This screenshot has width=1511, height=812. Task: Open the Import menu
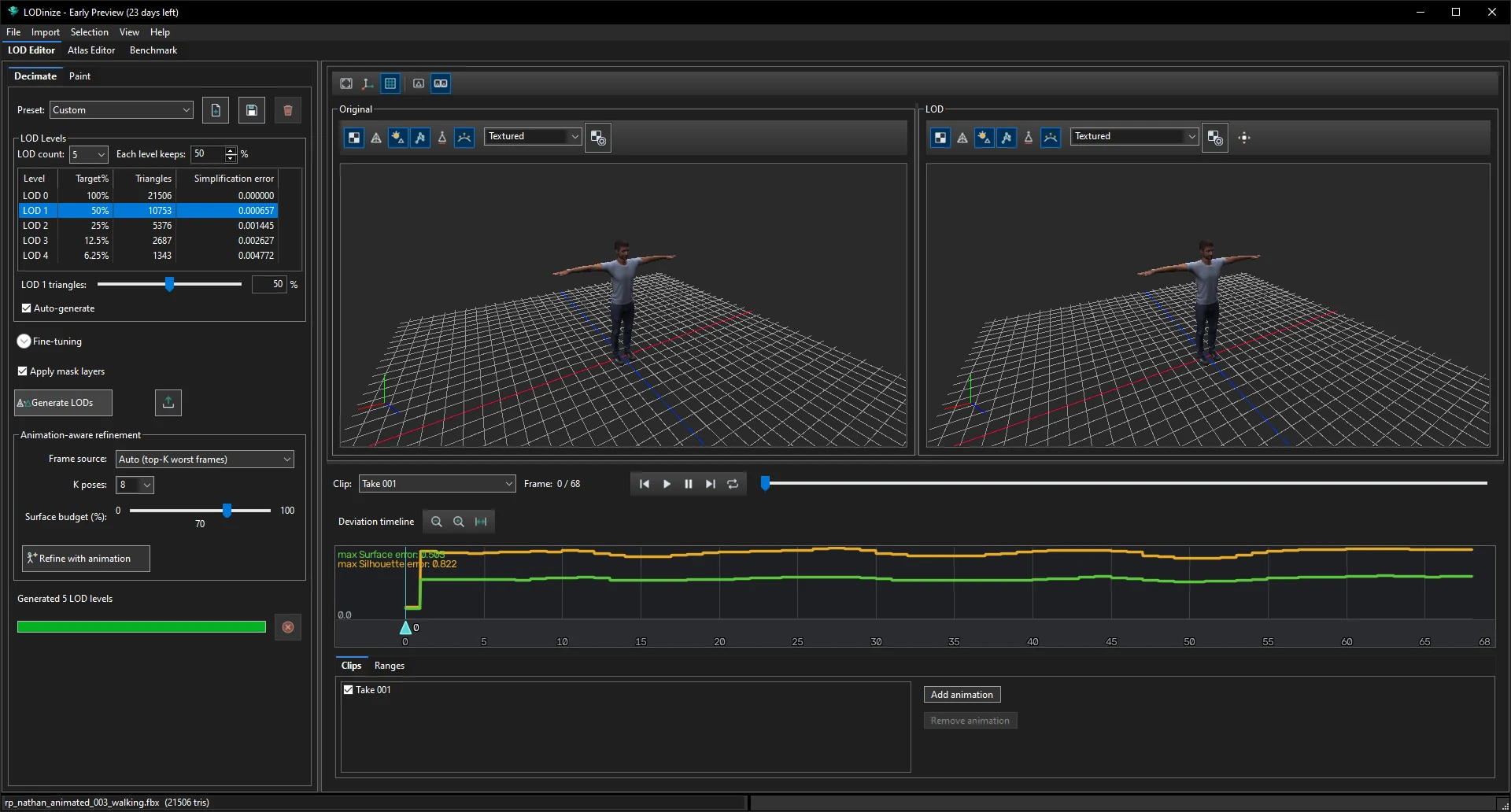click(x=46, y=32)
